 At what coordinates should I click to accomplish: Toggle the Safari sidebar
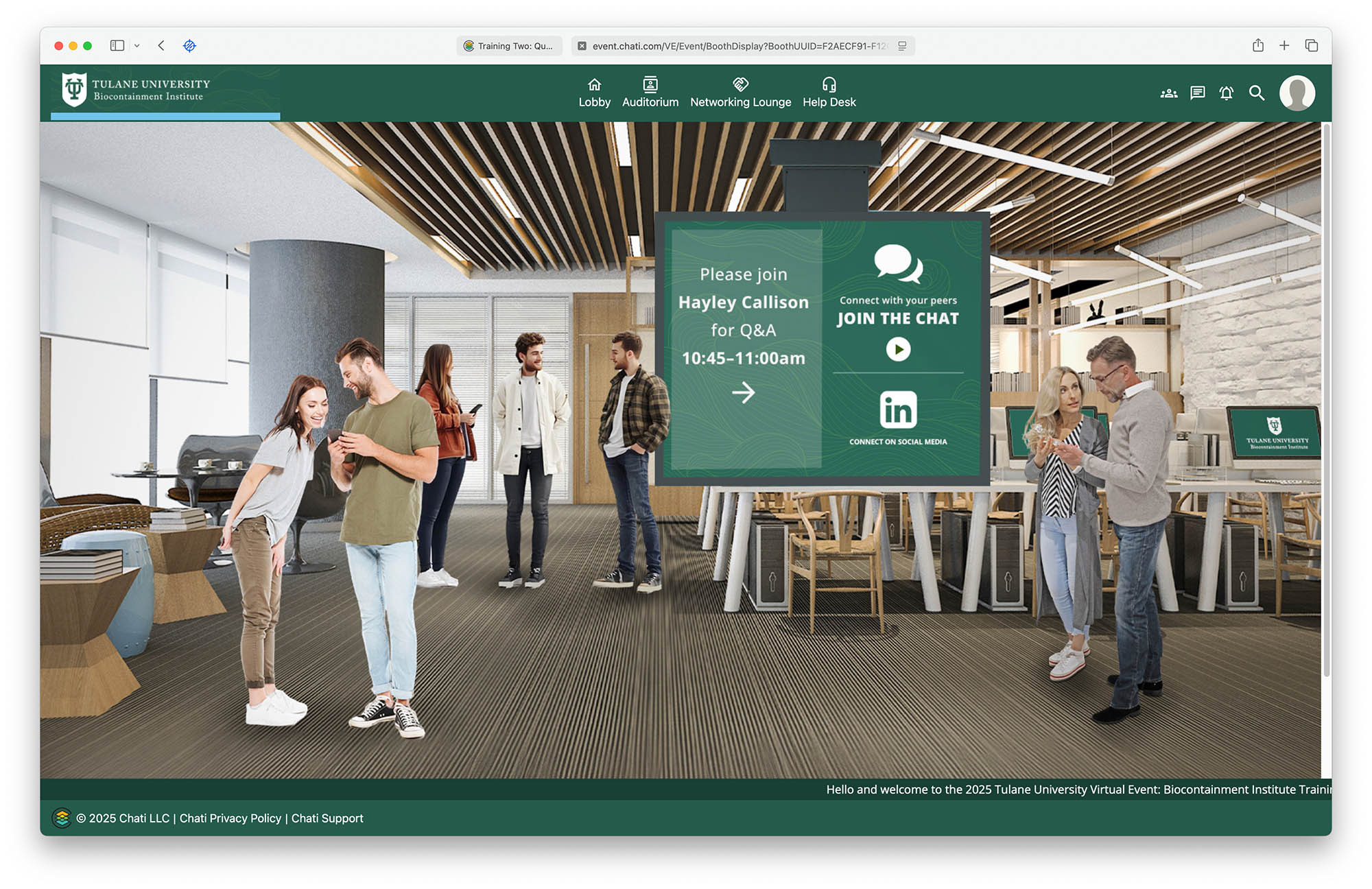tap(117, 46)
